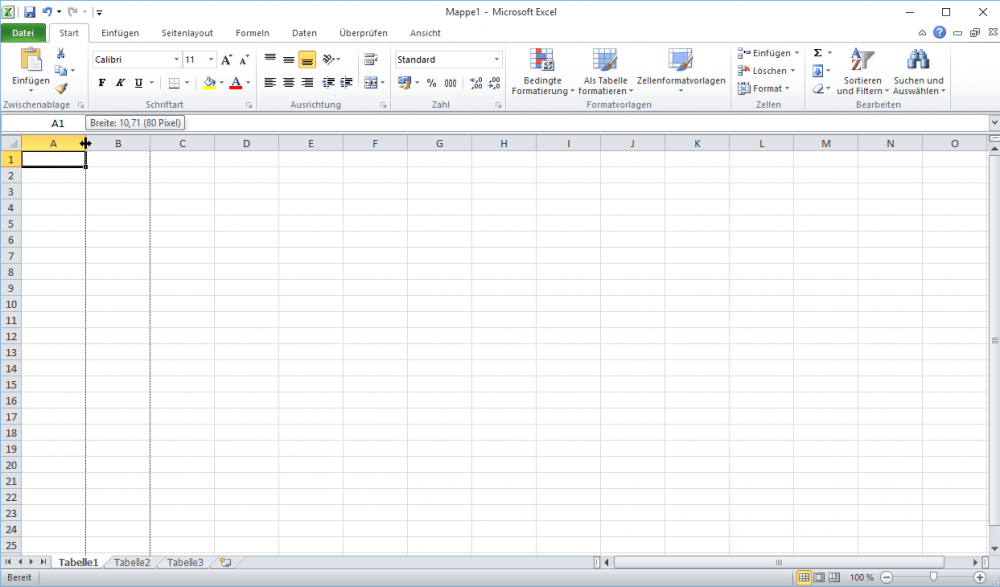Click the font color A icon
This screenshot has height=587, width=1000.
pos(235,82)
